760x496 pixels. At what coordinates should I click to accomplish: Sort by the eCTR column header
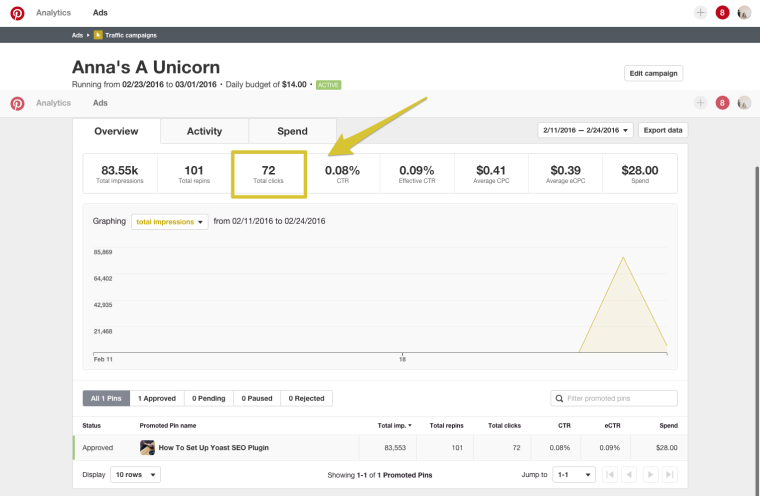pos(612,426)
